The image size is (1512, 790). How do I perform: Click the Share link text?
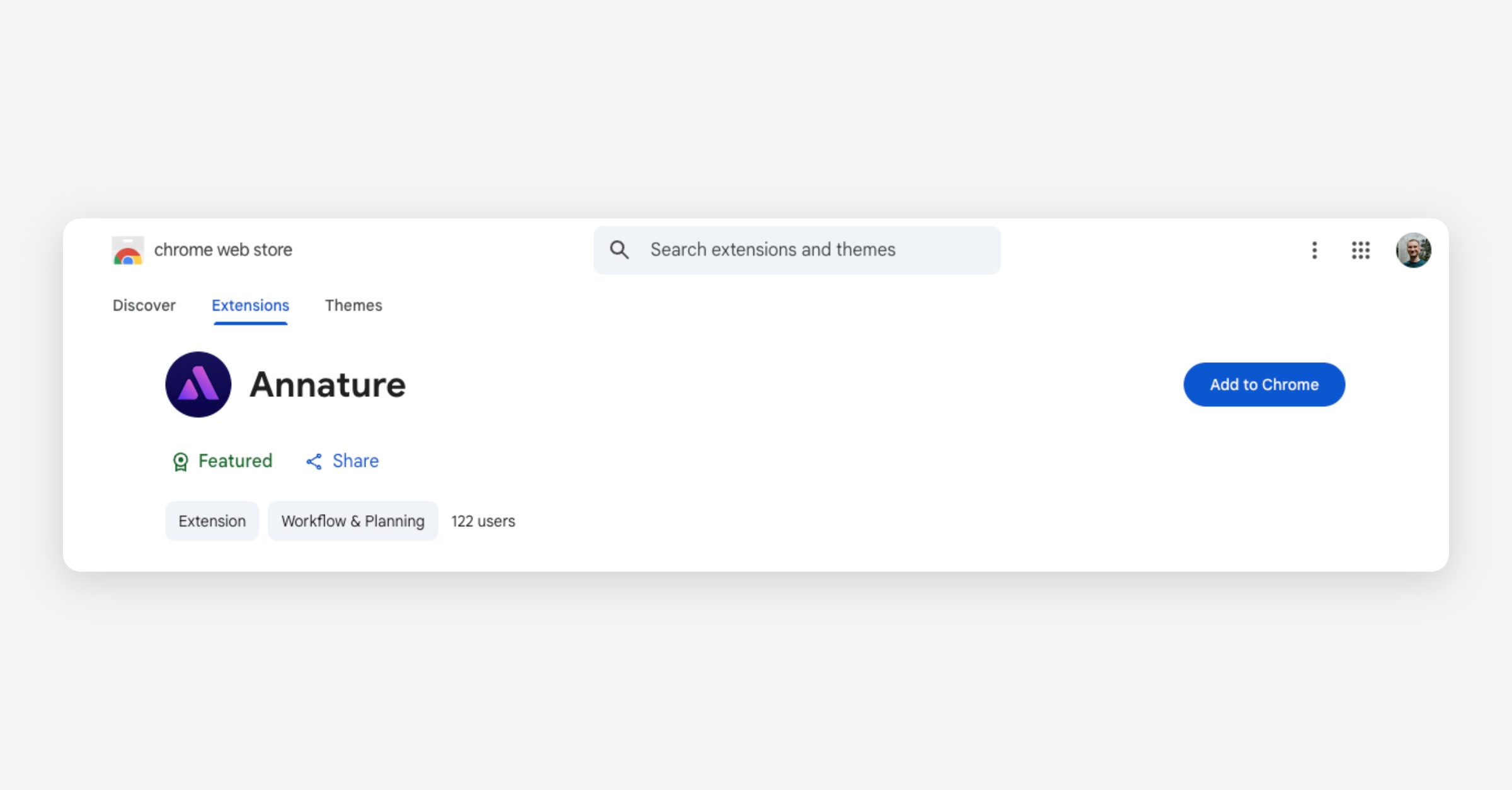pyautogui.click(x=355, y=461)
